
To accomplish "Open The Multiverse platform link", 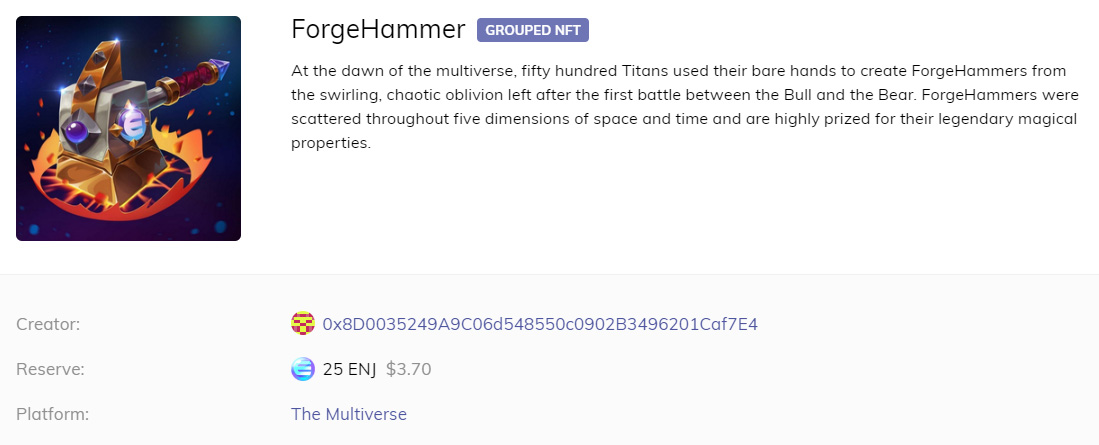I will 349,414.
